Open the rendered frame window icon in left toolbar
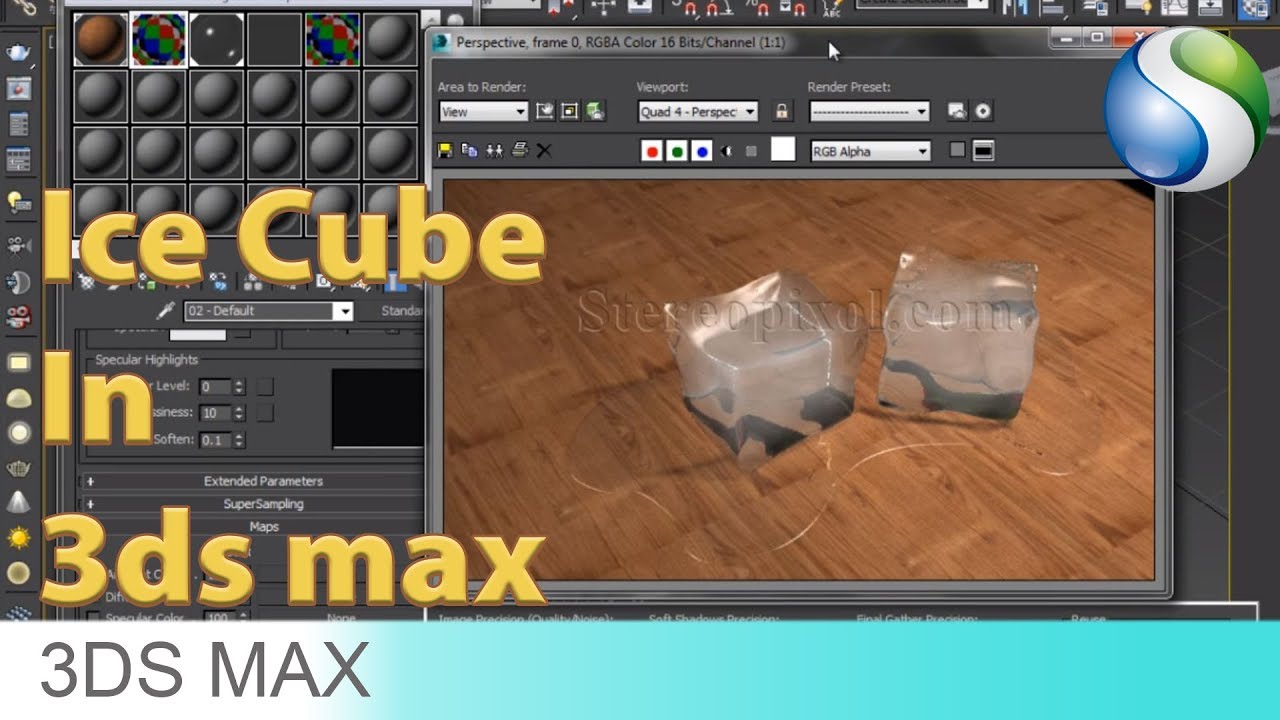Image resolution: width=1280 pixels, height=720 pixels. [x=18, y=89]
